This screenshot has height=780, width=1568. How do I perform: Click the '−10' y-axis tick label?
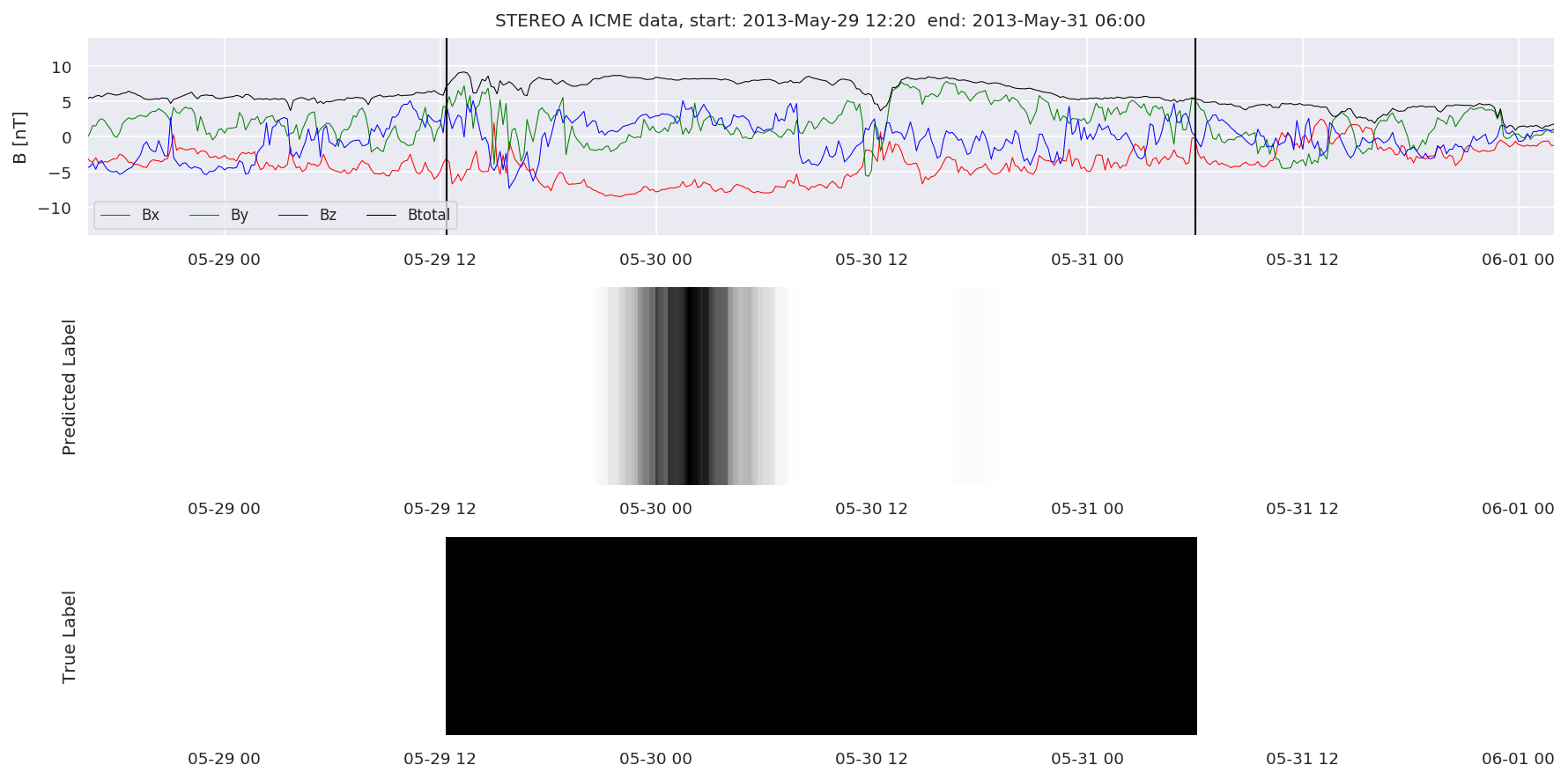pyautogui.click(x=55, y=208)
